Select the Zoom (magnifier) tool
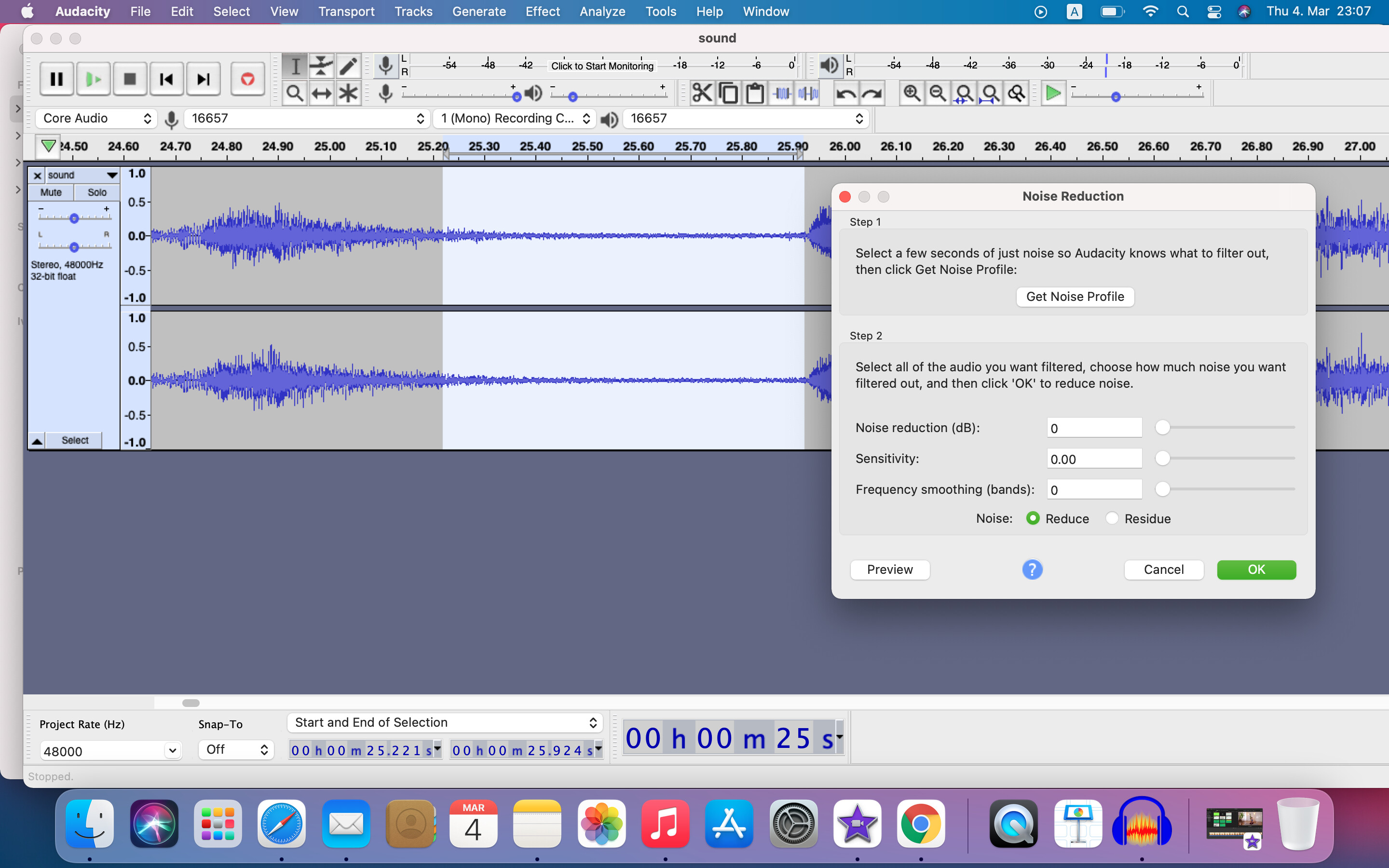 pos(295,93)
